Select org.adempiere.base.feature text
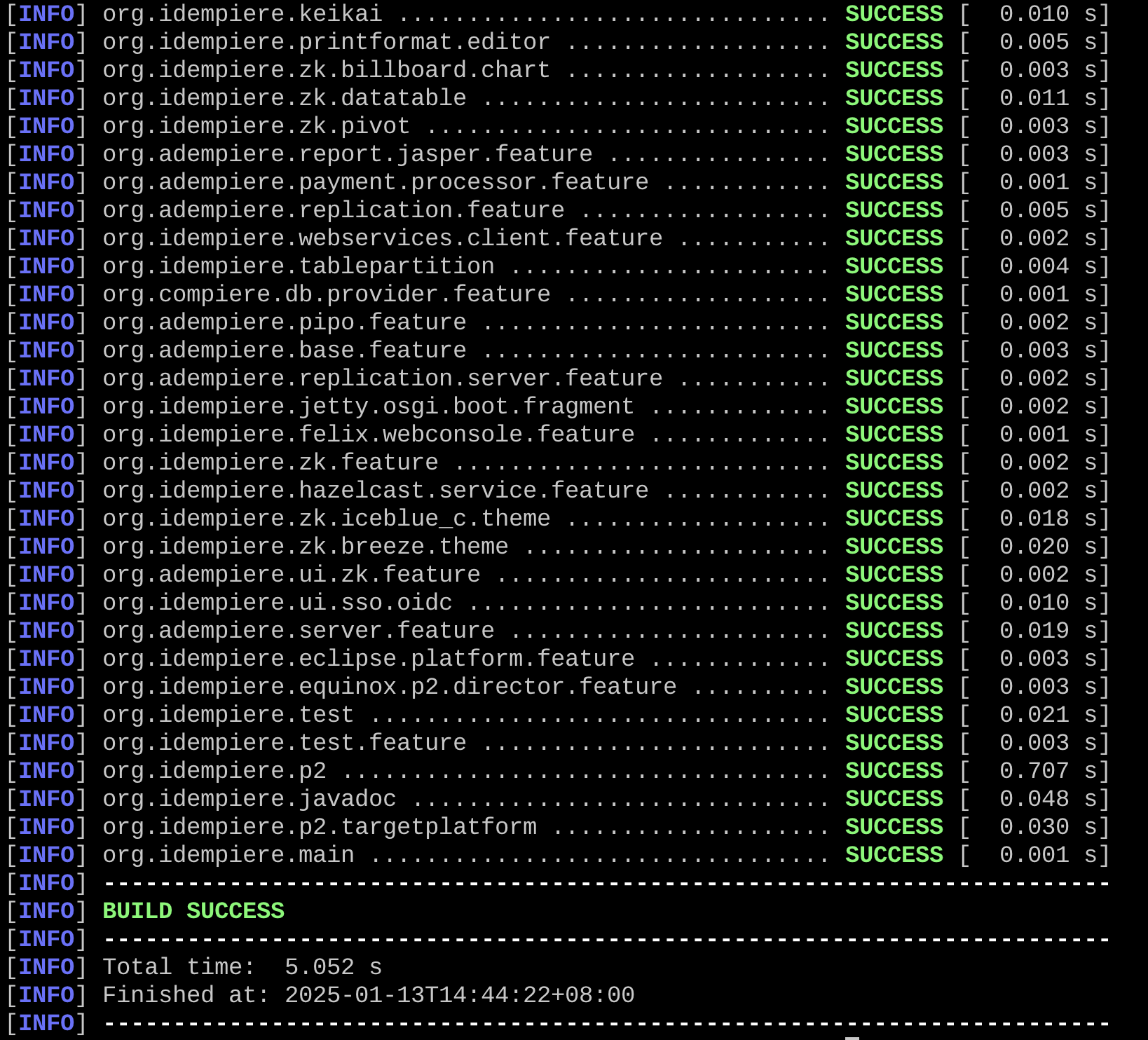This screenshot has height=1040, width=1148. point(285,350)
